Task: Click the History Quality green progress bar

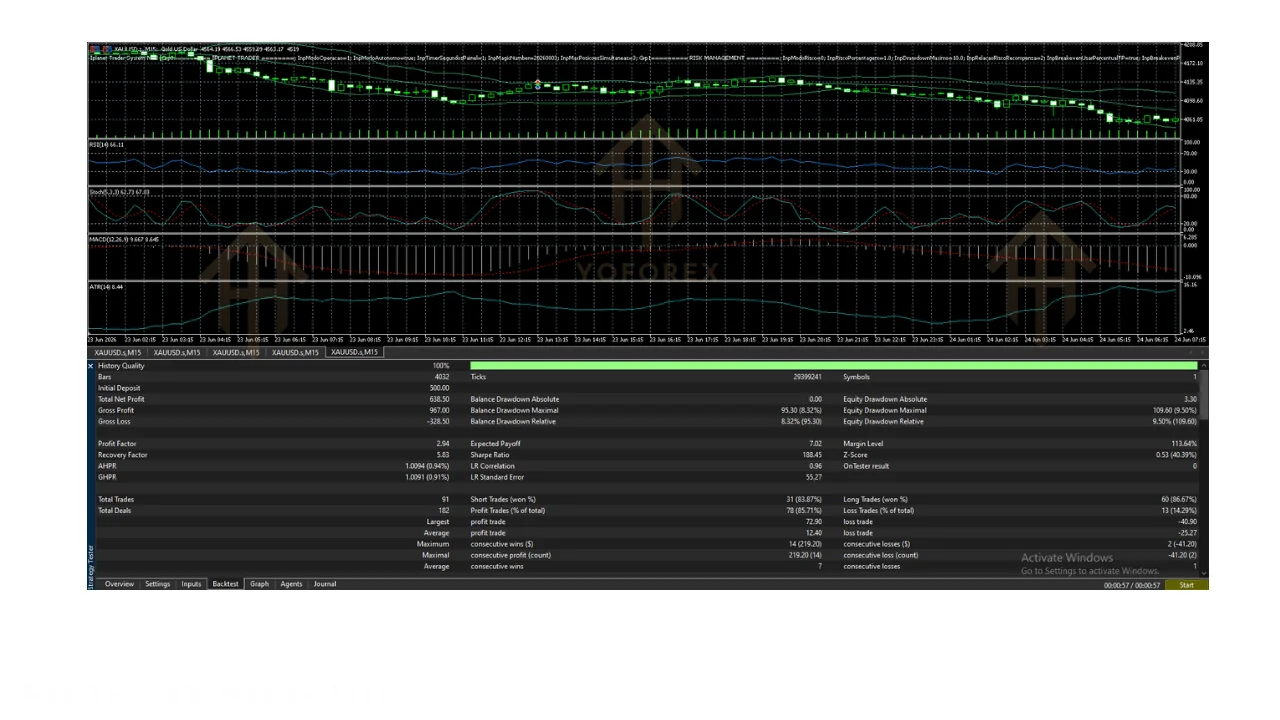Action: click(833, 366)
